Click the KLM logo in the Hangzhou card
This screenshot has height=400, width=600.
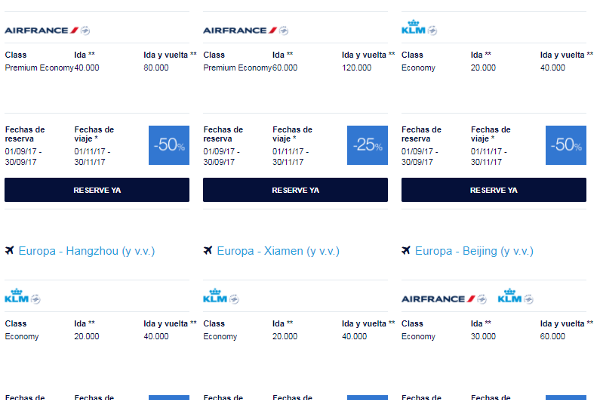click(16, 296)
